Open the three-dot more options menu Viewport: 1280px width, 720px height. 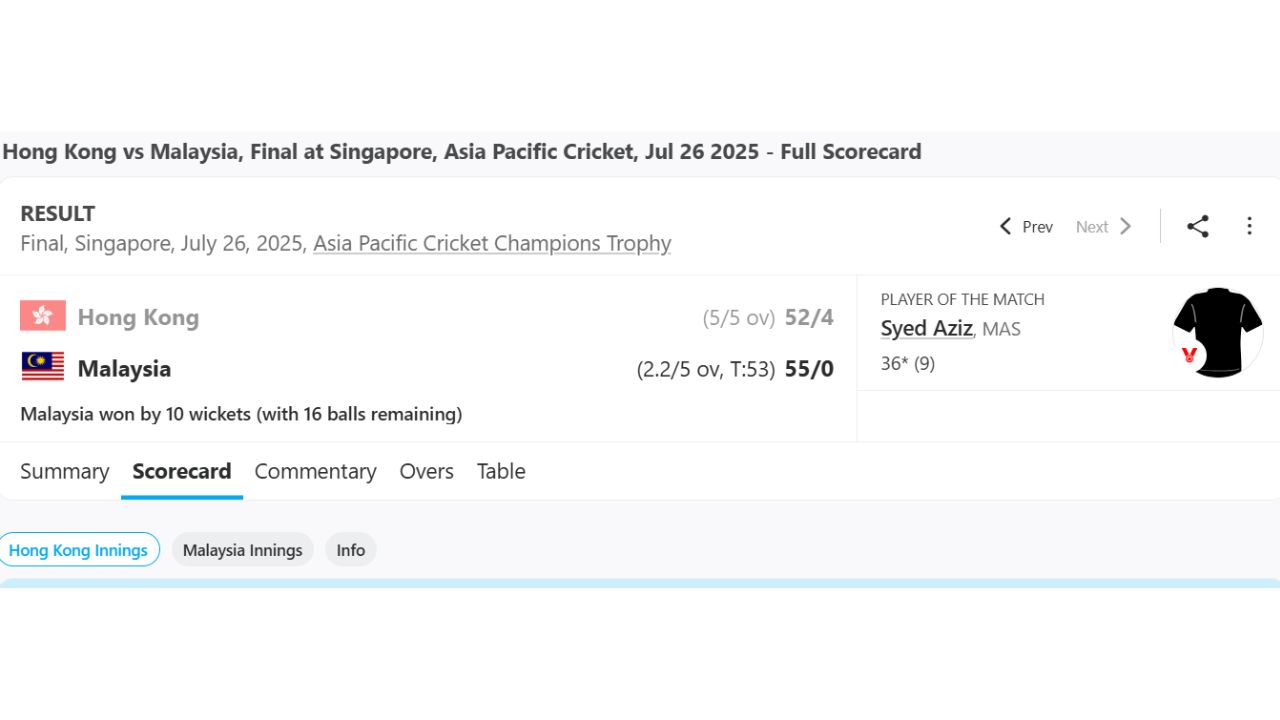[1249, 226]
